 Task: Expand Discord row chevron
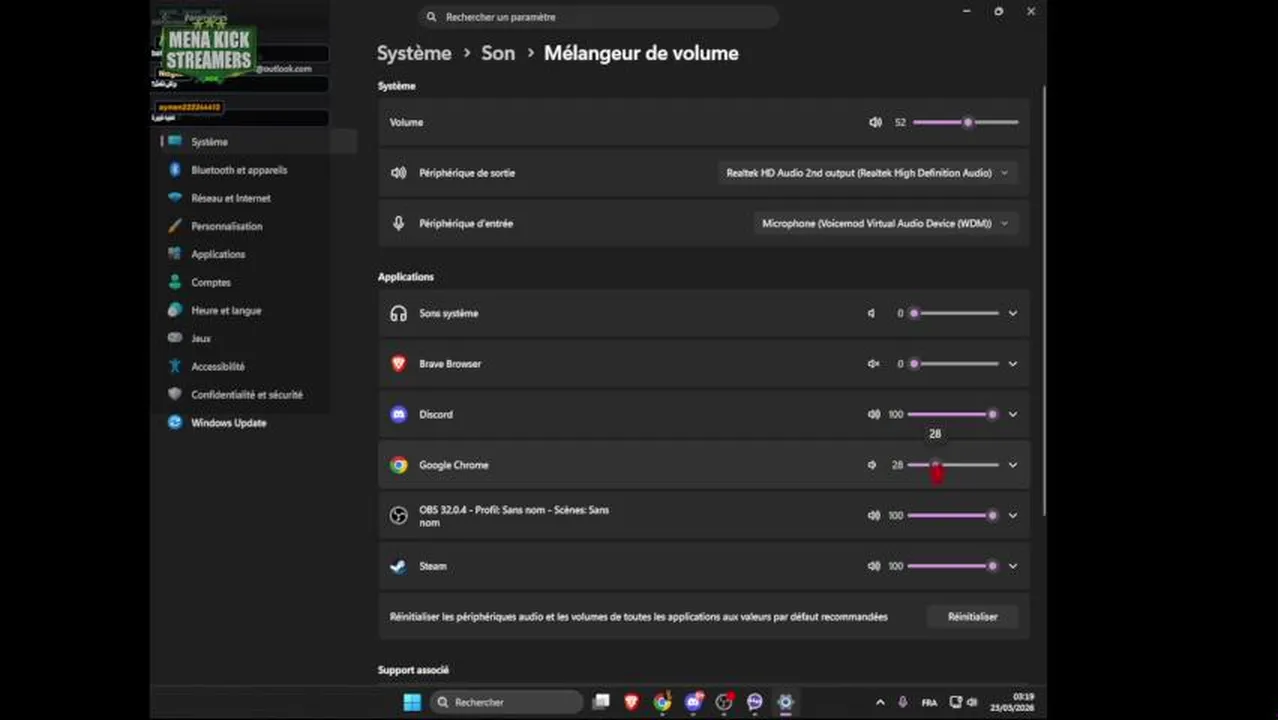[1013, 414]
